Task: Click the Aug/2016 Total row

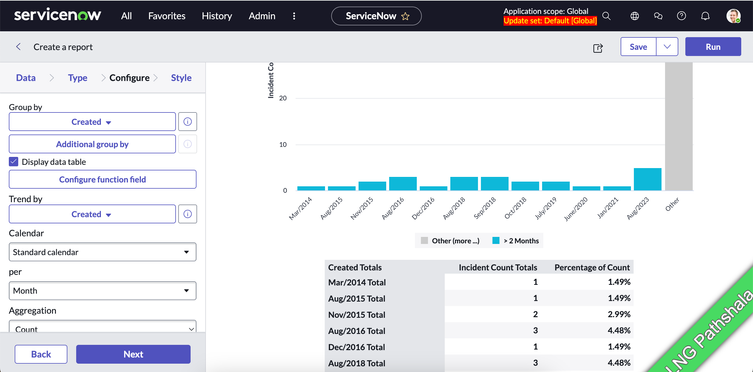Action: coord(479,330)
